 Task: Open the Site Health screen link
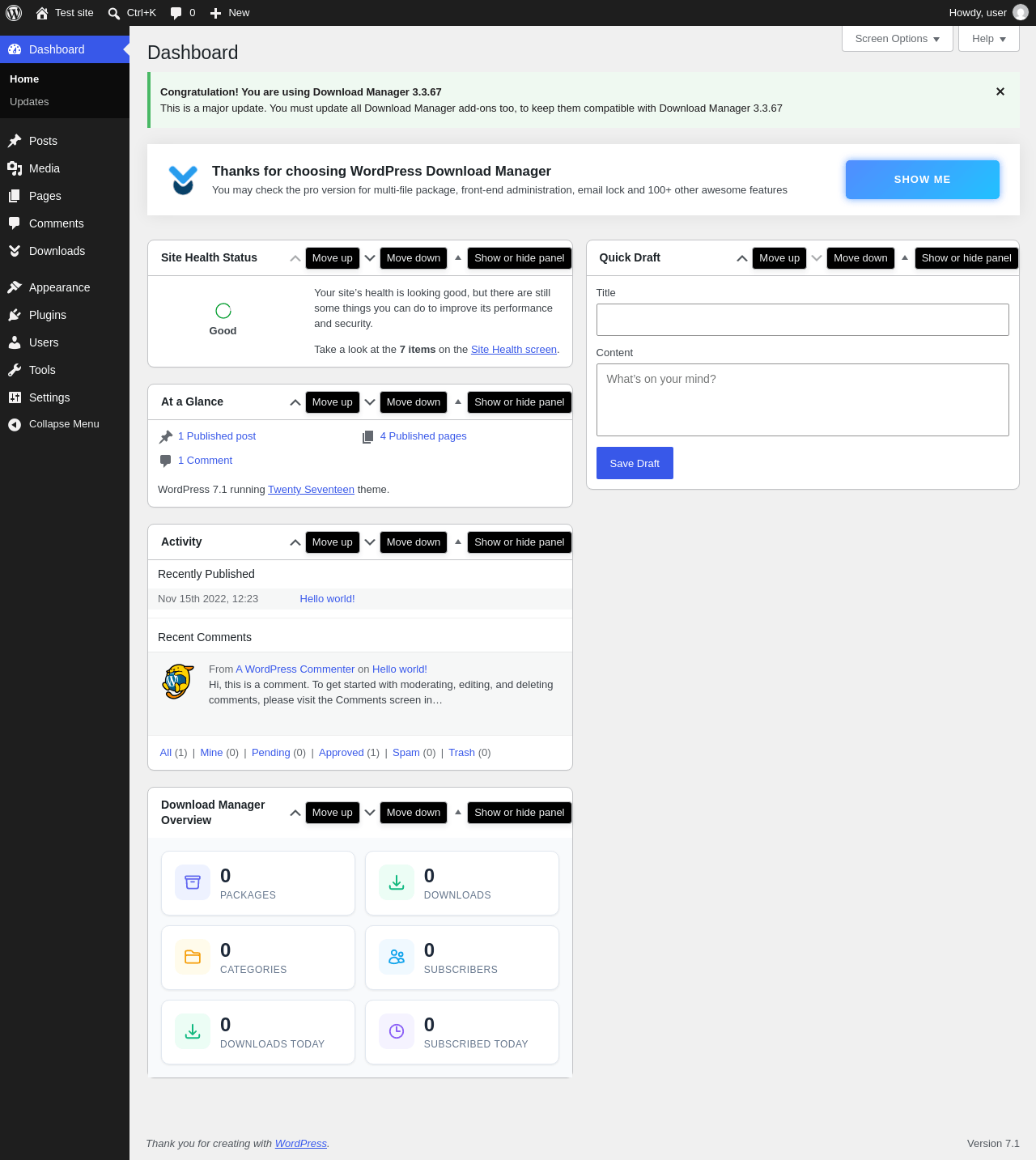tap(514, 350)
